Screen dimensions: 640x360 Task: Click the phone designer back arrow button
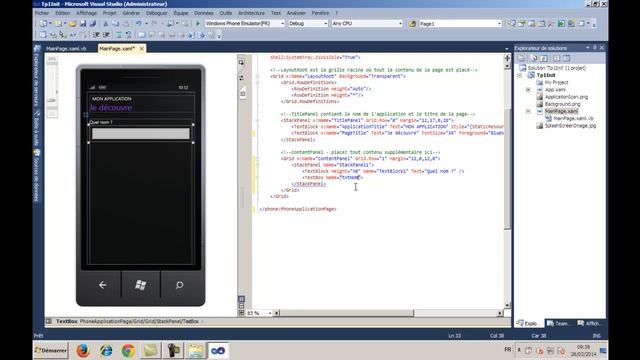[x=102, y=285]
